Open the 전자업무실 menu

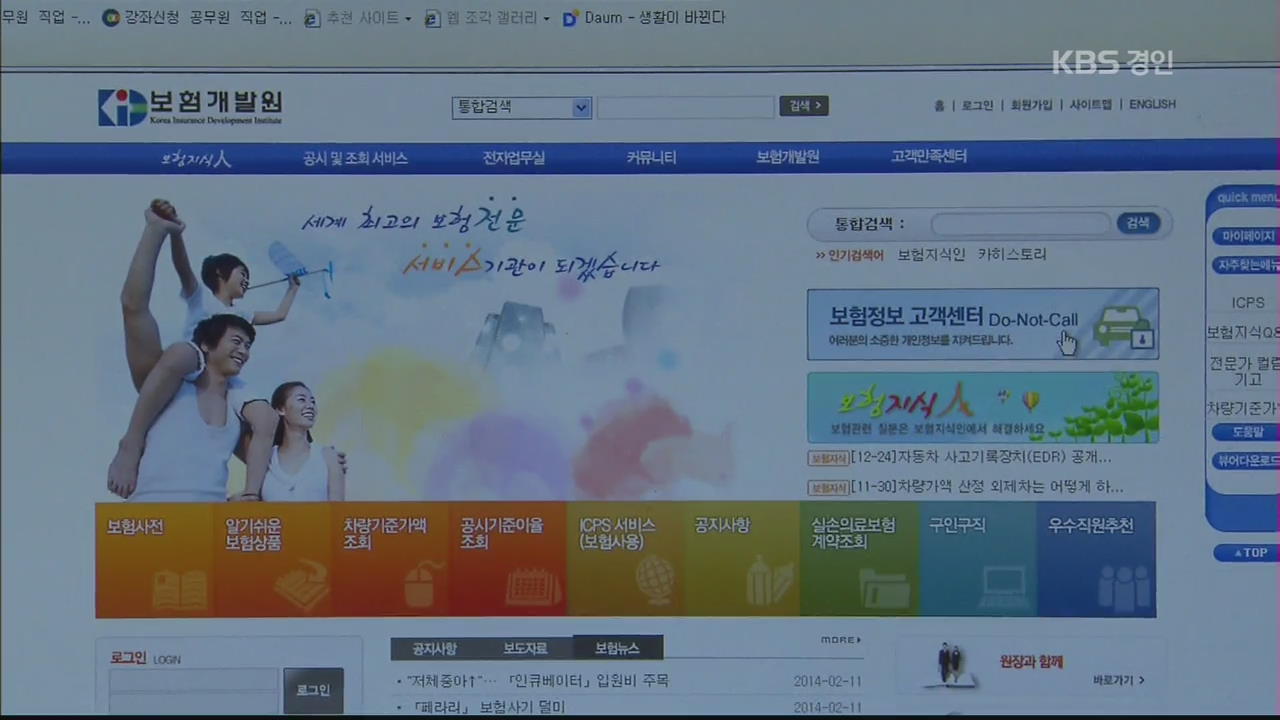514,158
